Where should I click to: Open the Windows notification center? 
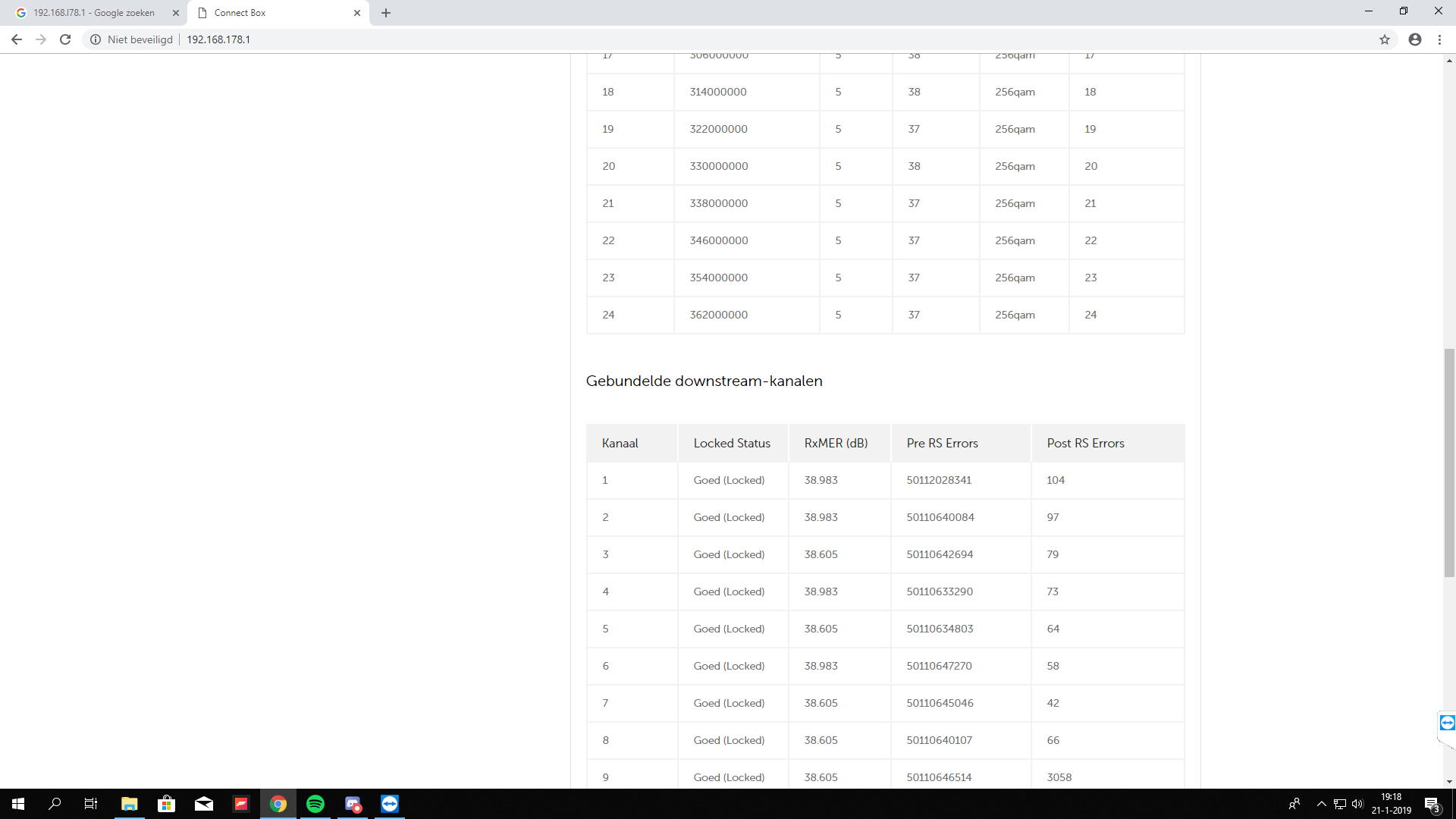coord(1432,804)
